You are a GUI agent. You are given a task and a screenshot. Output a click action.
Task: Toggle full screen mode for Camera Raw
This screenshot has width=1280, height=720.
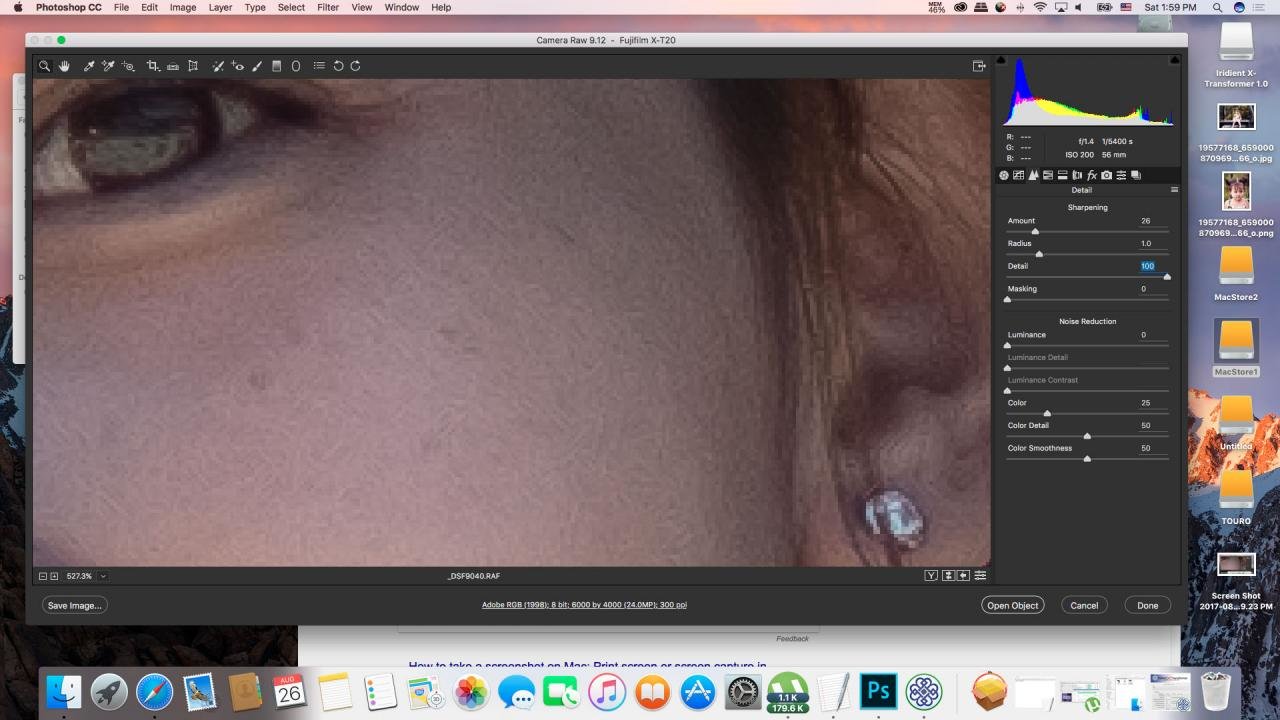[x=979, y=66]
